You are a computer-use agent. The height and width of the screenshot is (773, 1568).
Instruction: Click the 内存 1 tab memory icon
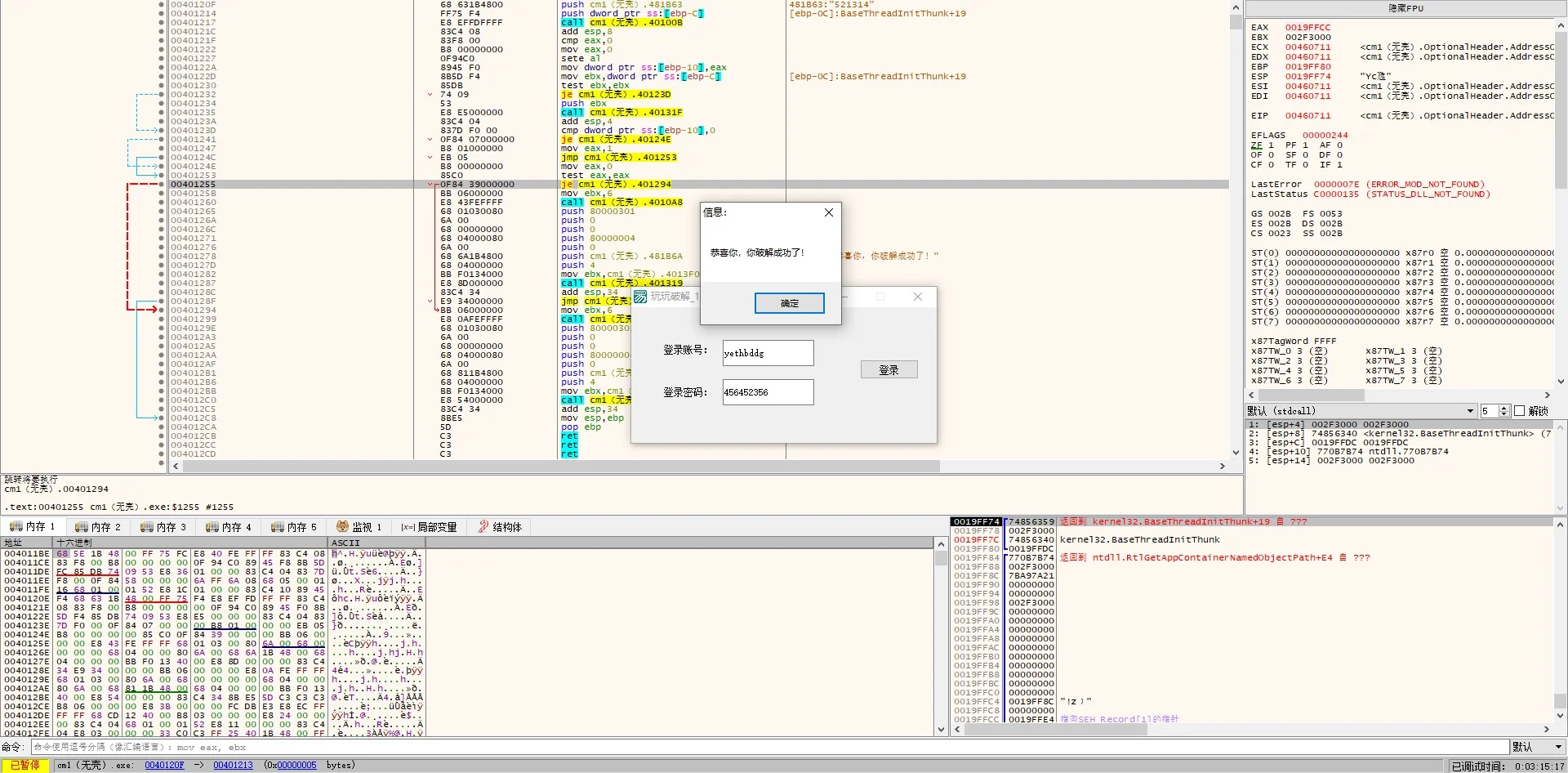[x=16, y=527]
